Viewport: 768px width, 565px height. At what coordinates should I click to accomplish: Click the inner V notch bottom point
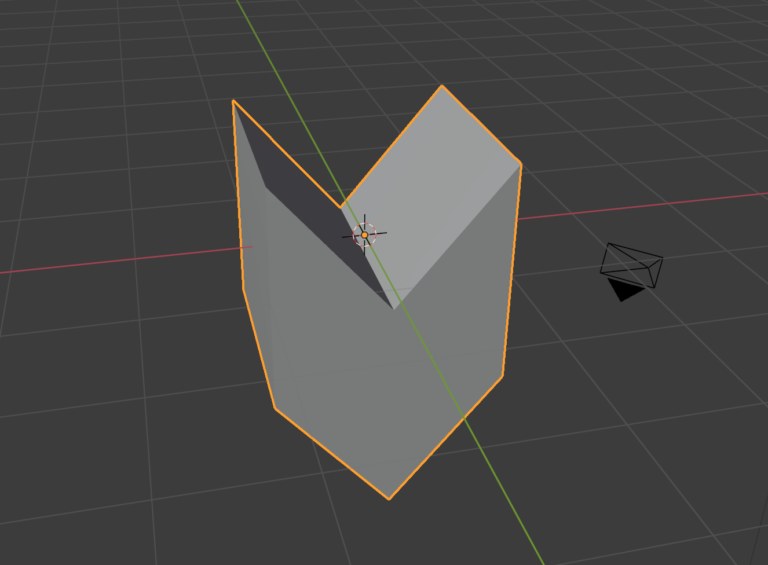(x=394, y=308)
